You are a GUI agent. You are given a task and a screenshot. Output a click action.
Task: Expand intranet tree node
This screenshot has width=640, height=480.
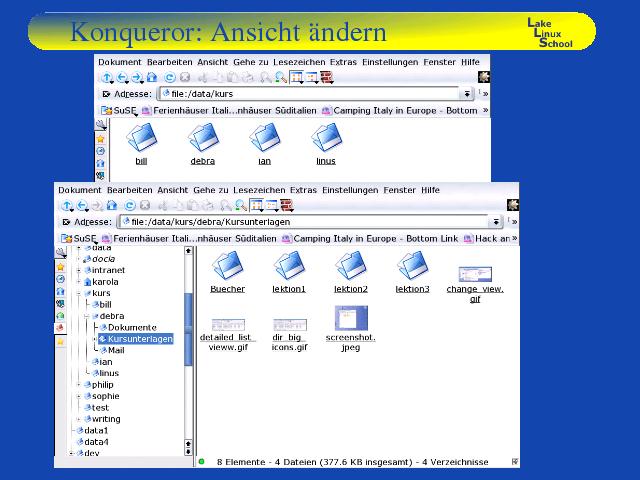(x=78, y=270)
